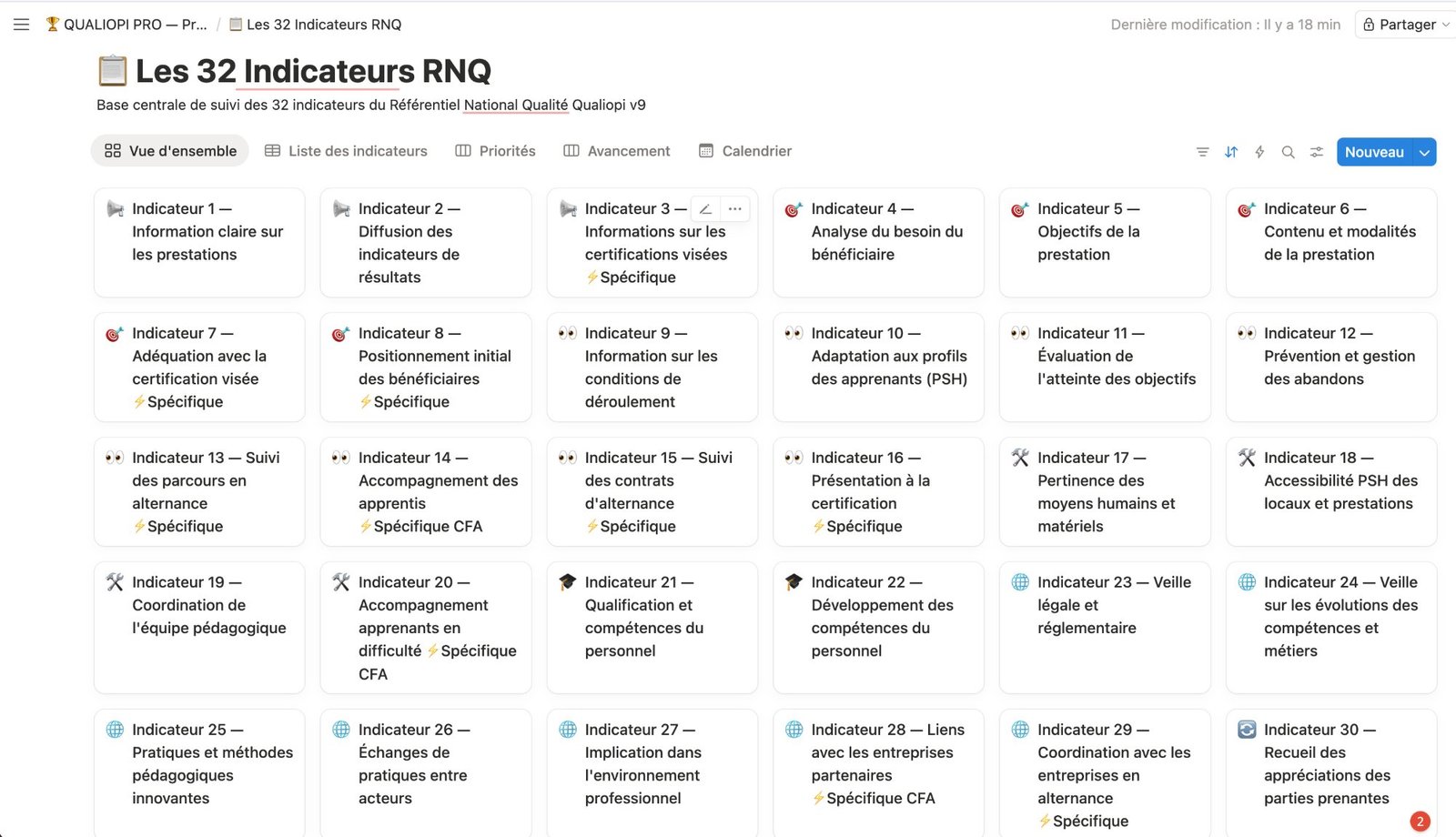Open database automations via the lightning icon
This screenshot has width=1456, height=837.
tap(1259, 152)
